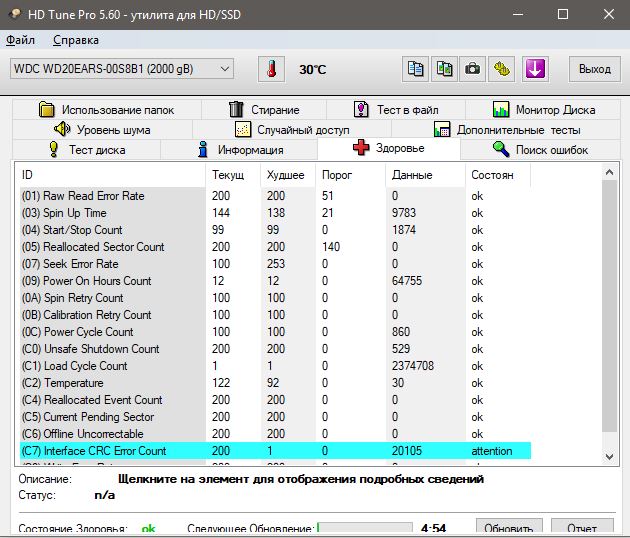Select the (01) Raw Read Error Rate row
The width and height of the screenshot is (630, 538).
click(275, 196)
